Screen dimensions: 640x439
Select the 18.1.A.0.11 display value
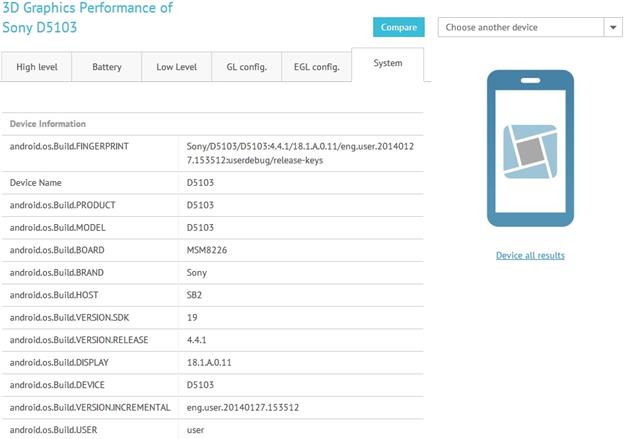(209, 362)
